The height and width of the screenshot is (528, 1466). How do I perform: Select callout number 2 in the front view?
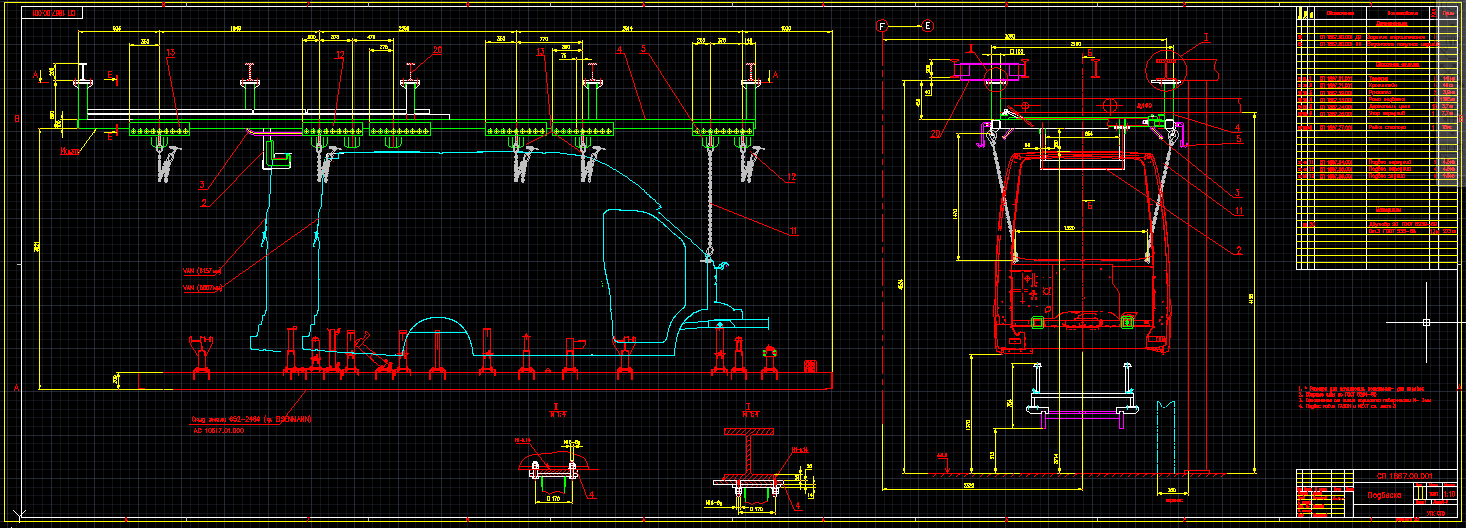tap(1238, 250)
